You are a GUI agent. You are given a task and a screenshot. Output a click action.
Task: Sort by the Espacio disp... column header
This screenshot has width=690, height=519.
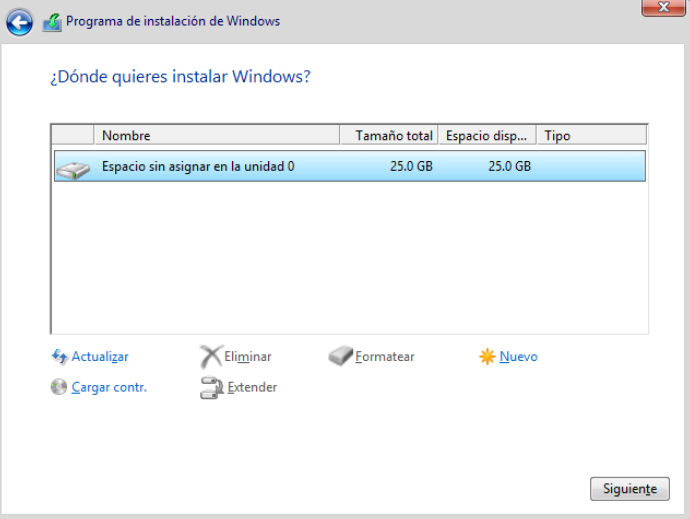(487, 135)
